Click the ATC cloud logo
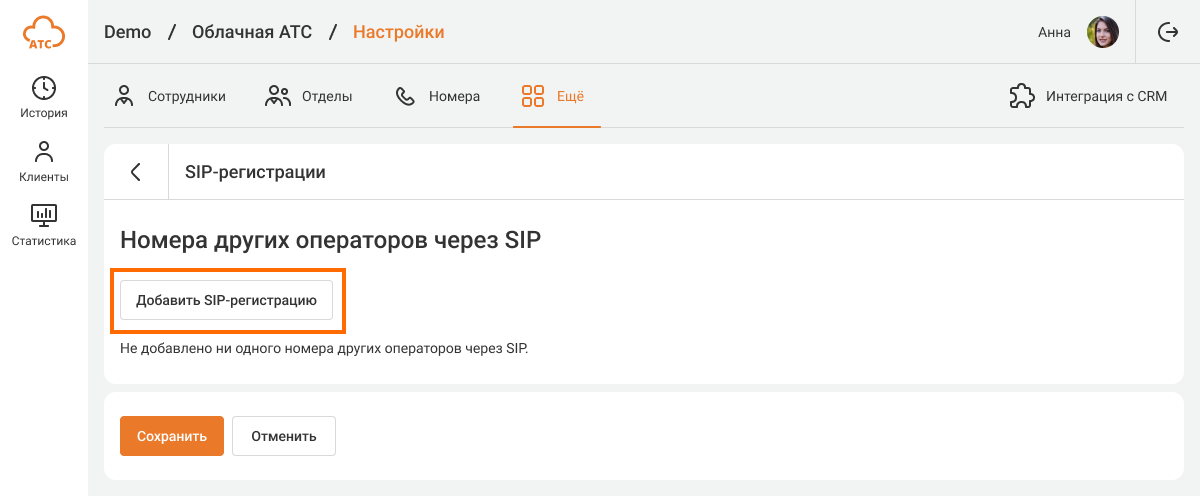Screen dimensions: 1200x496 click(43, 32)
